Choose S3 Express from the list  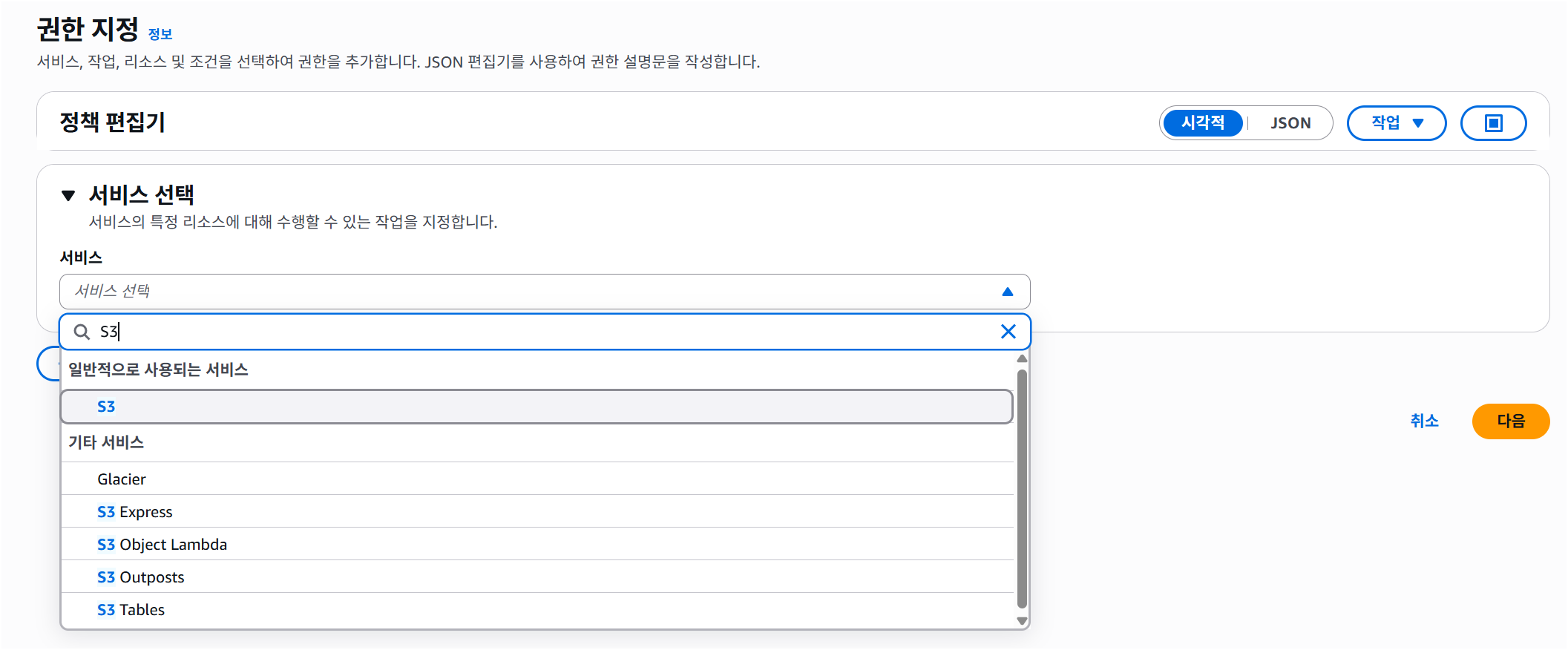pyautogui.click(x=537, y=512)
